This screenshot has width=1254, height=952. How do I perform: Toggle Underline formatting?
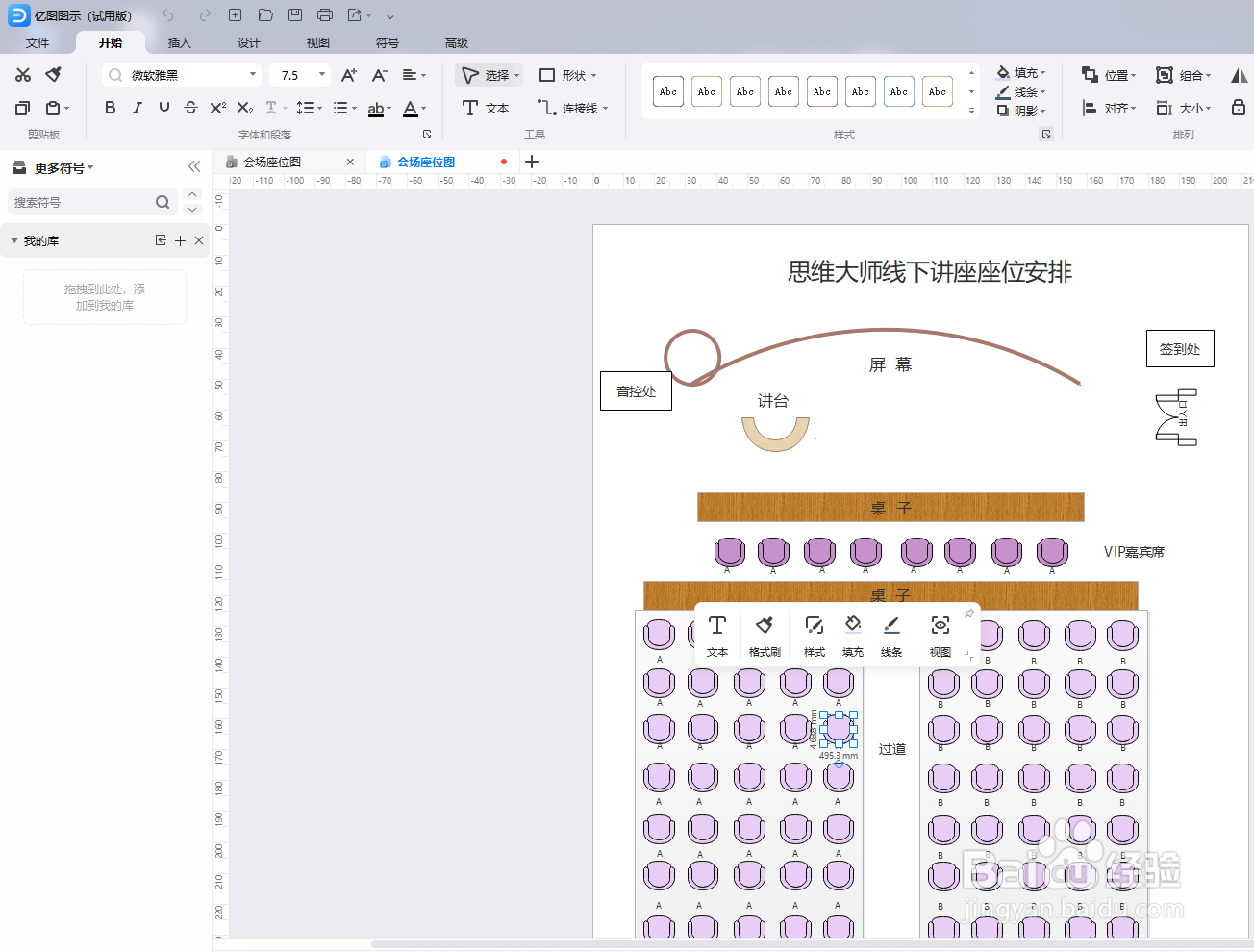click(164, 108)
